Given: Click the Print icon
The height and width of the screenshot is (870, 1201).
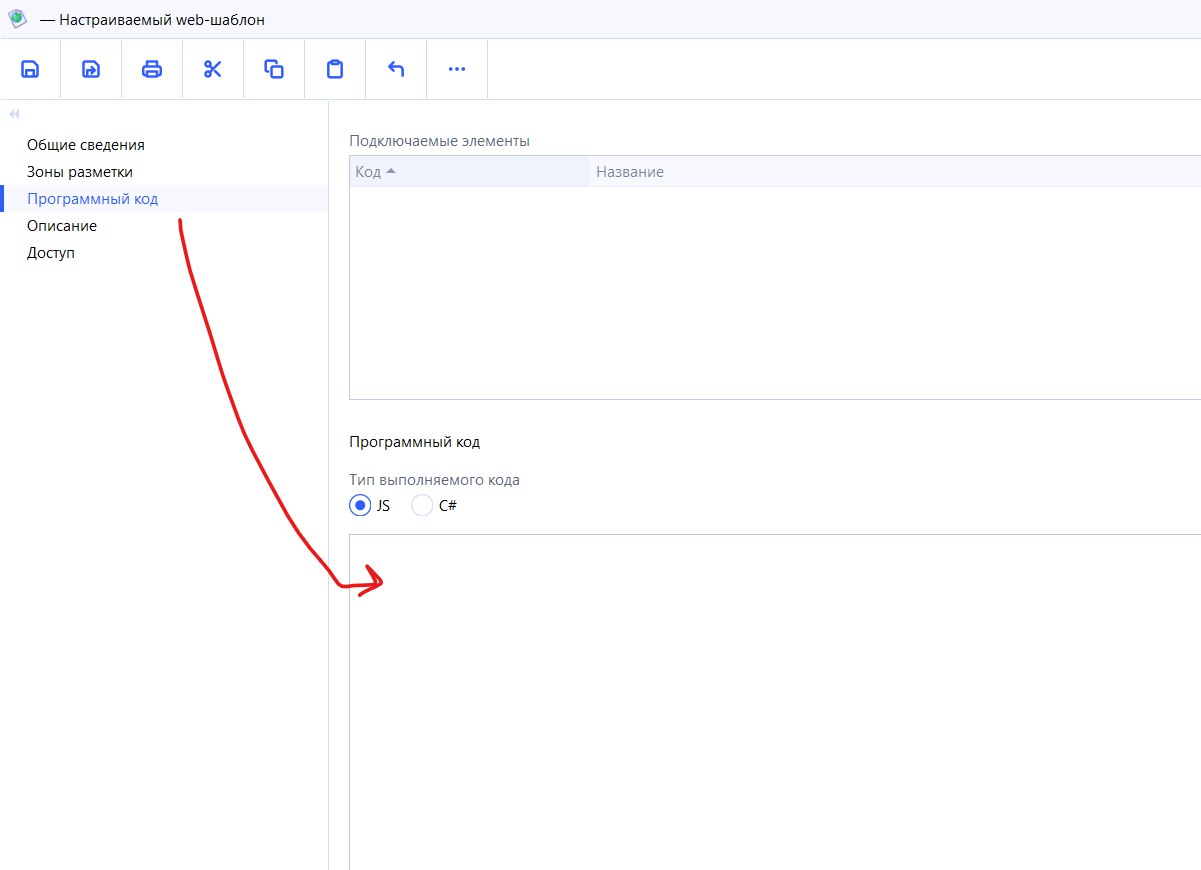Looking at the screenshot, I should point(152,69).
